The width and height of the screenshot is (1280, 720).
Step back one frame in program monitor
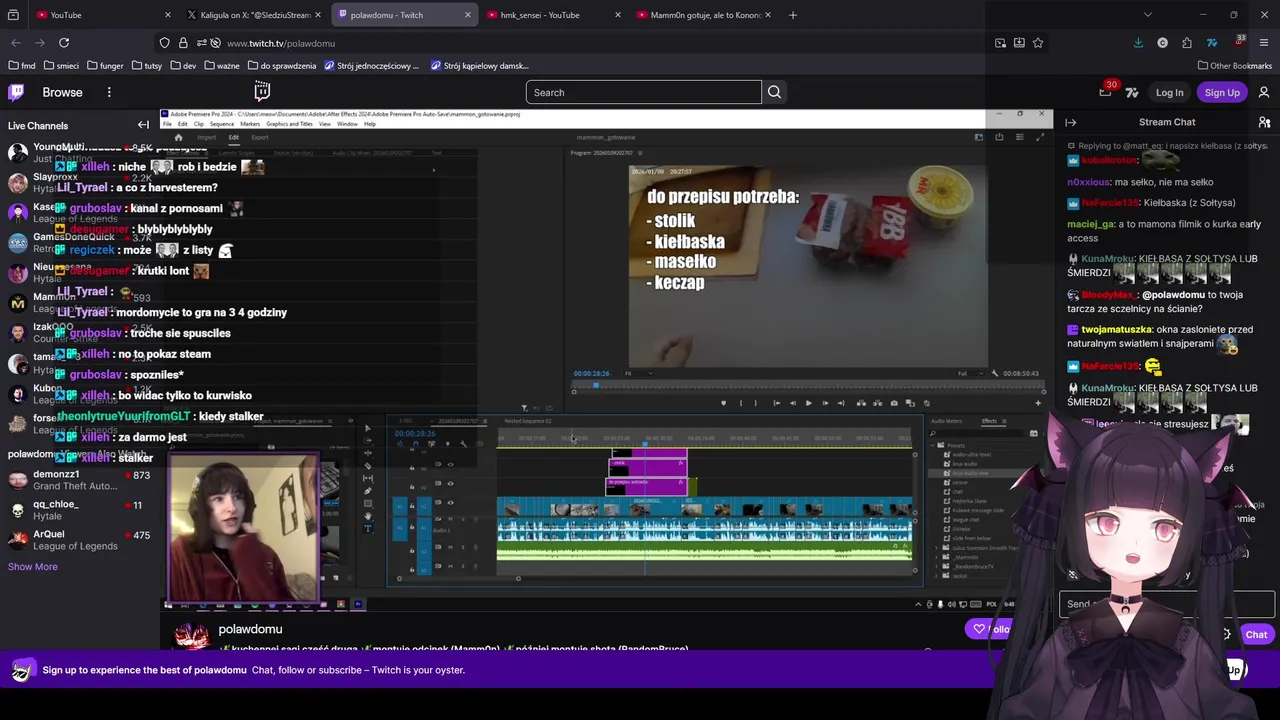pyautogui.click(x=792, y=403)
